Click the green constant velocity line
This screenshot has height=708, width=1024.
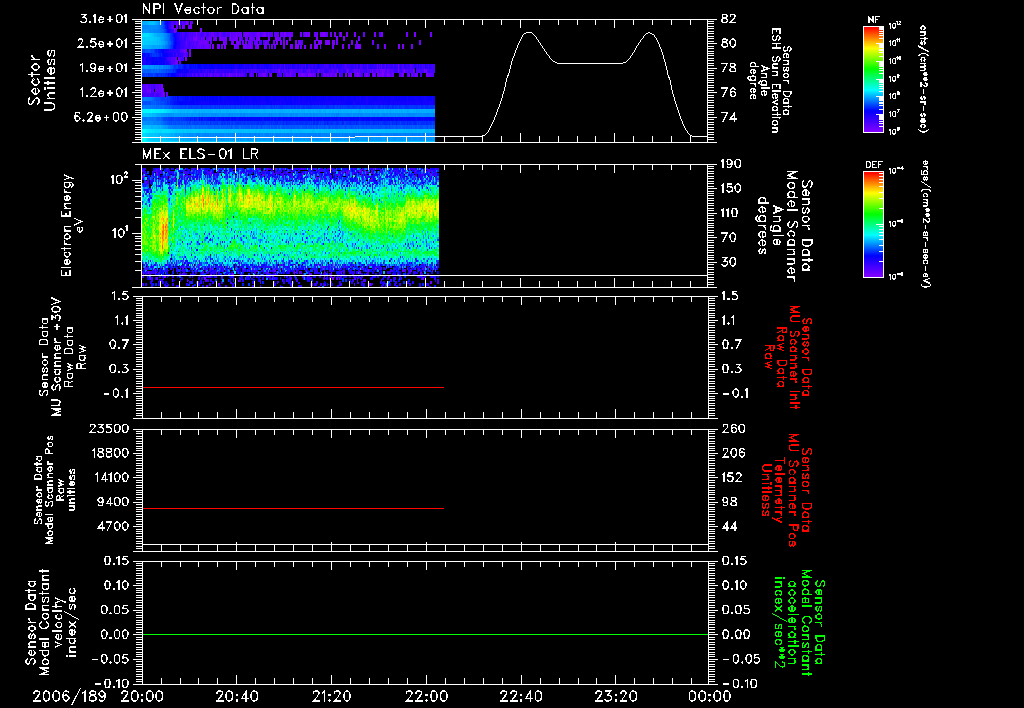(425, 634)
